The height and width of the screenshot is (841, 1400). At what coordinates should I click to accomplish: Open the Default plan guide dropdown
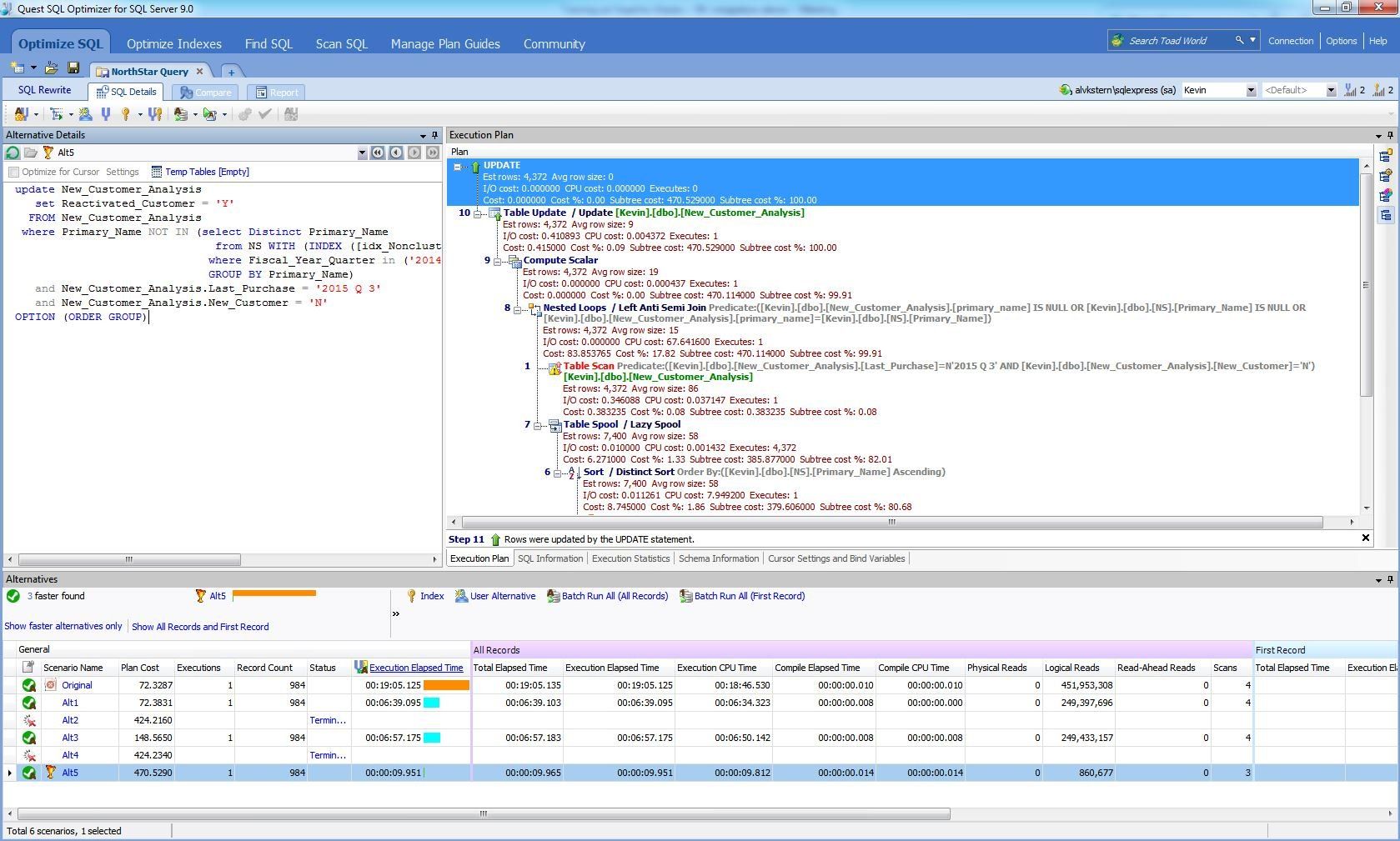[x=1331, y=90]
